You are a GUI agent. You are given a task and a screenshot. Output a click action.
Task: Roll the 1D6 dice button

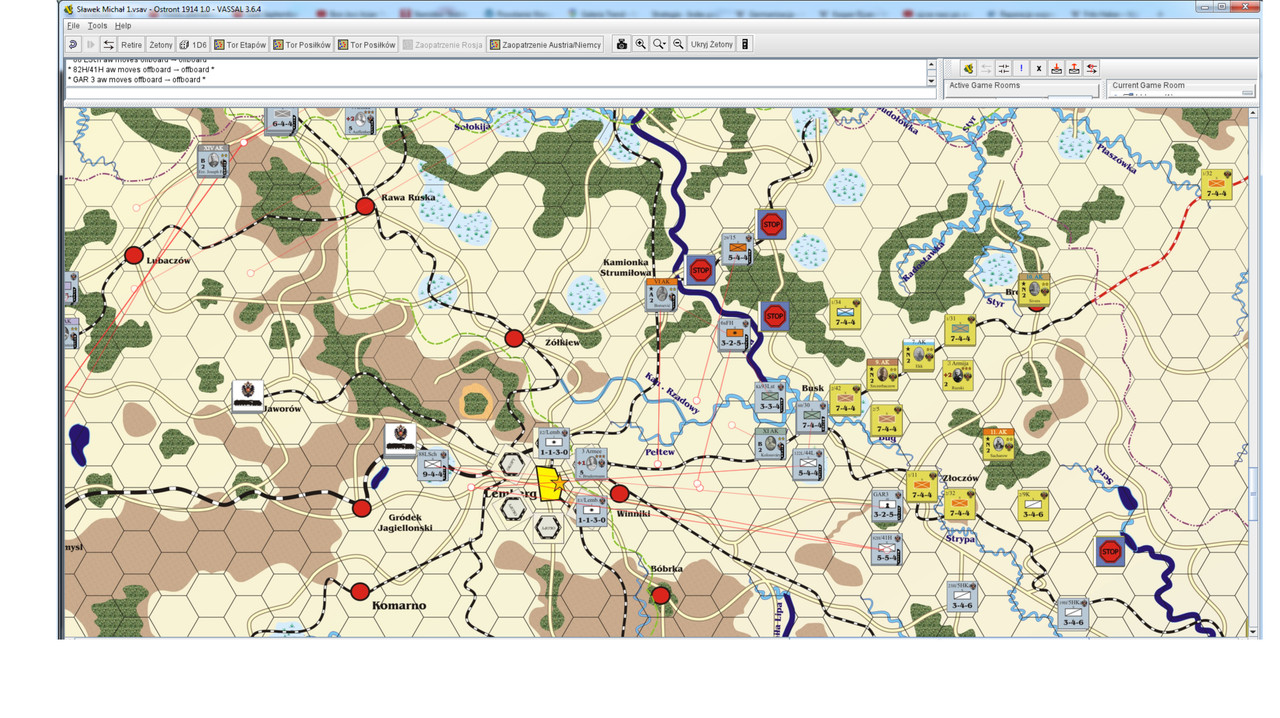point(193,44)
